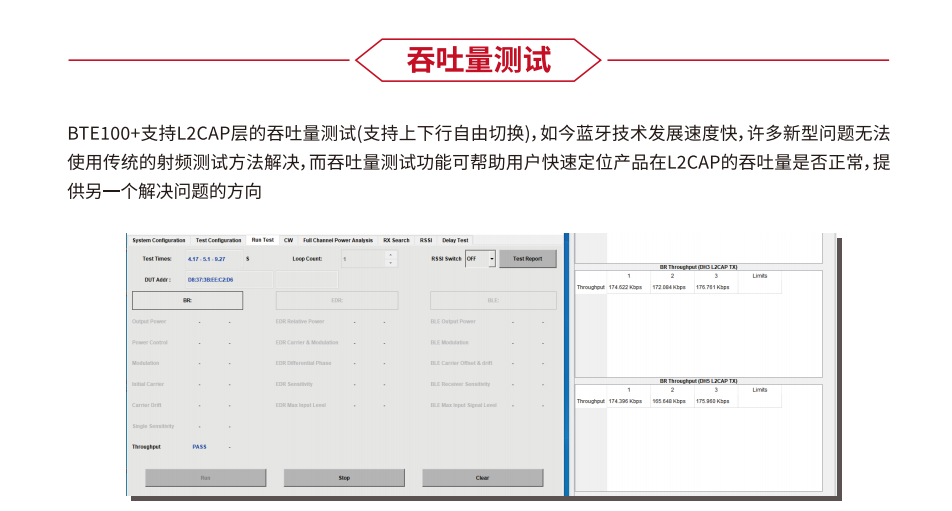Screen dimensions: 952x511
Task: Select the Run Test tab
Action: tap(263, 240)
